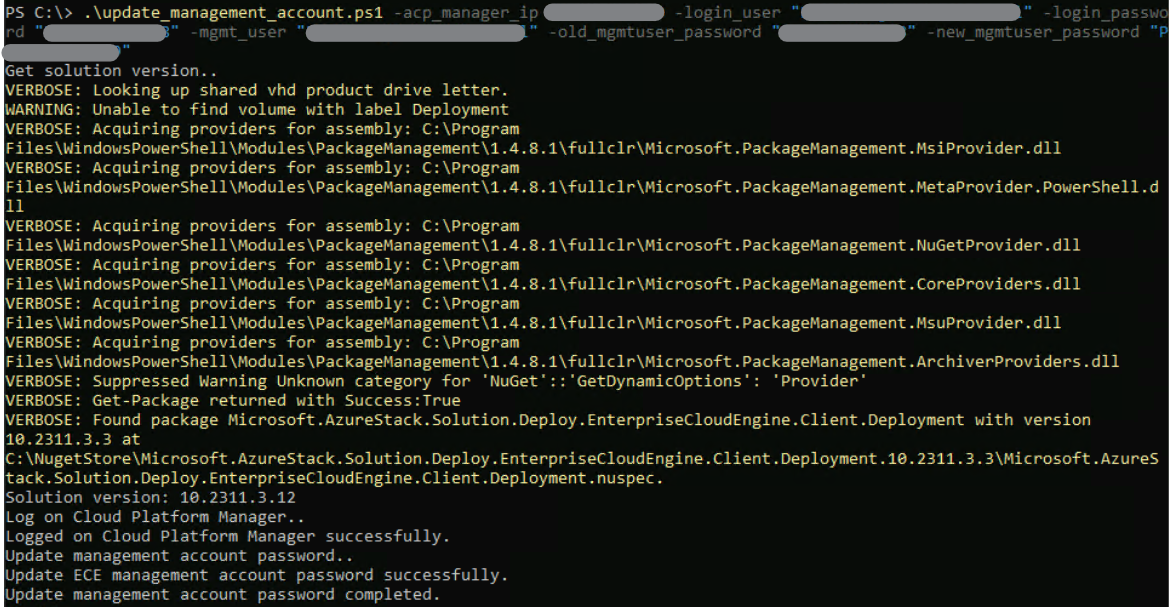Click the "Suppressed Warning Unknown category" line
The height and width of the screenshot is (607, 1169).
coord(435,381)
